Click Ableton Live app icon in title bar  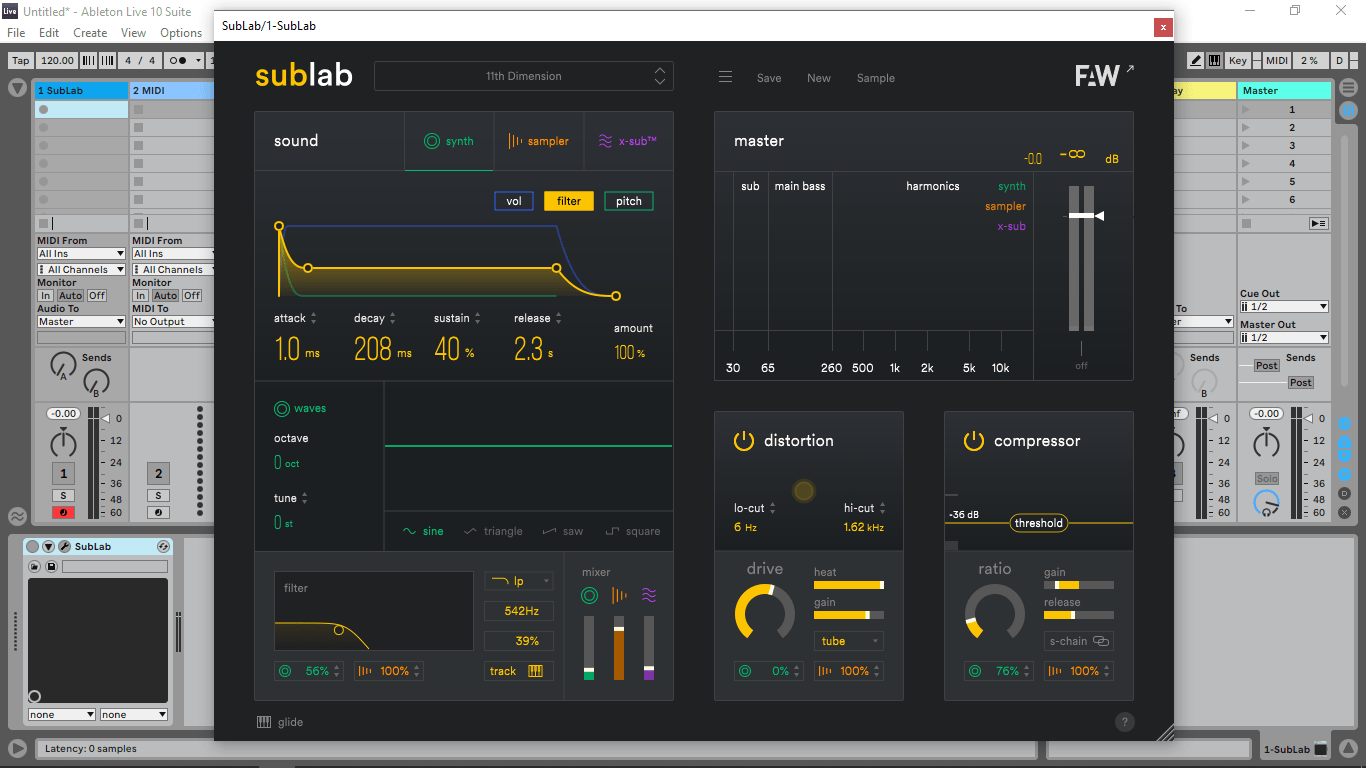10,10
